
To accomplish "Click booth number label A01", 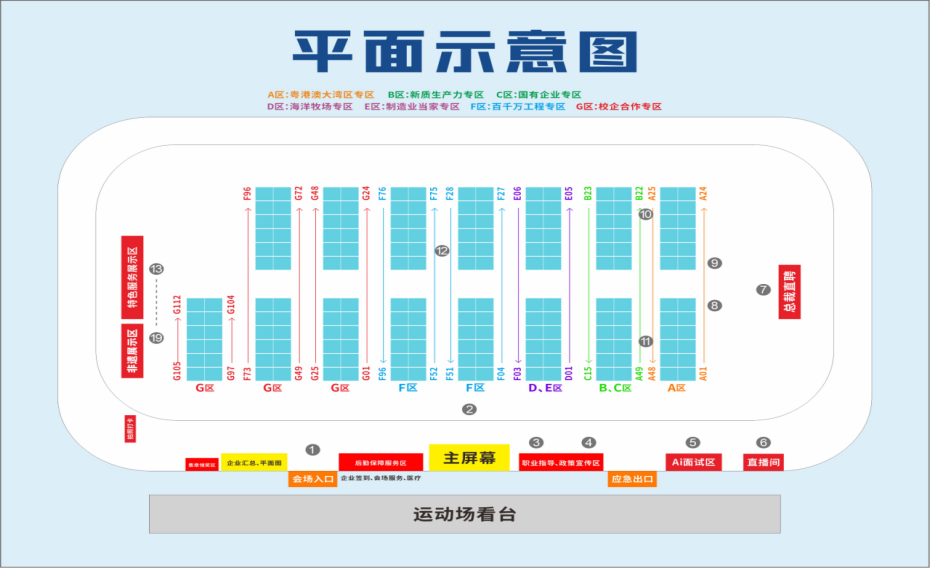I will coord(703,373).
